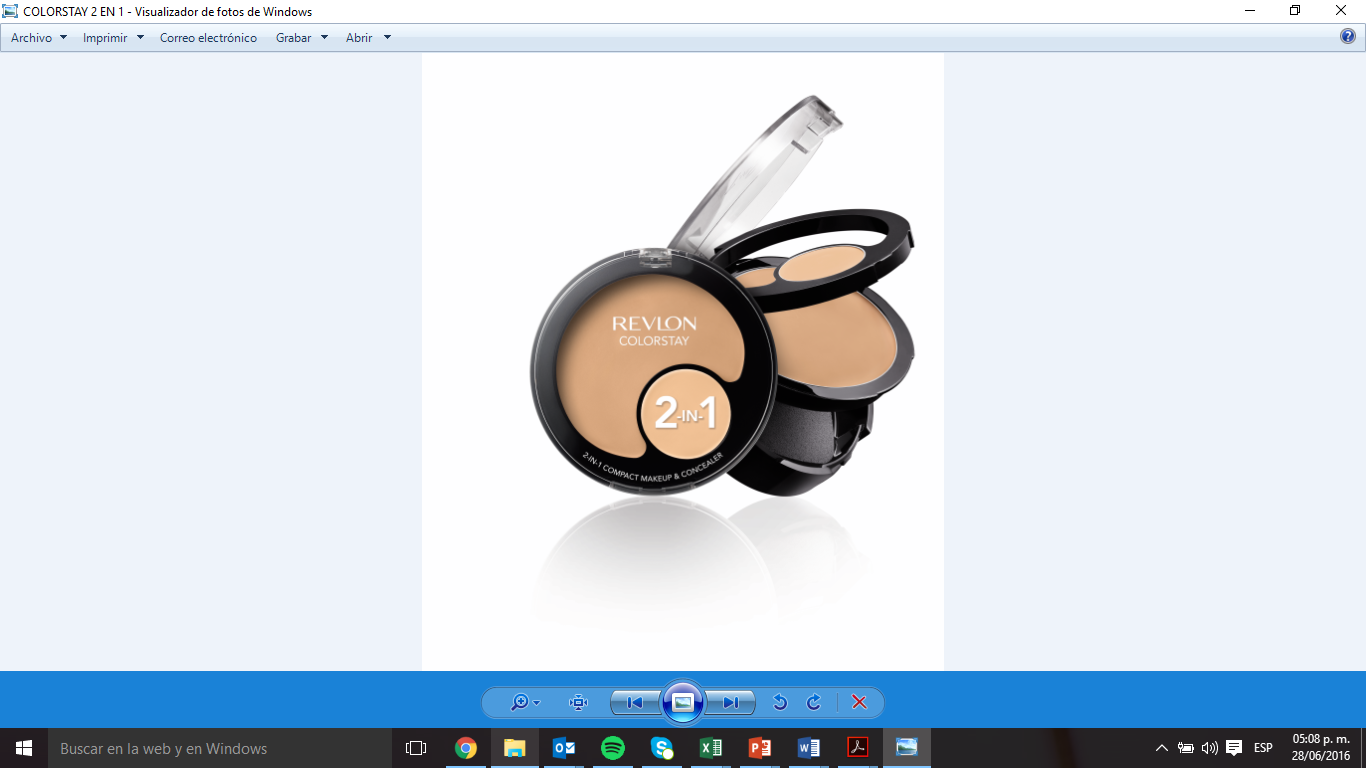The width and height of the screenshot is (1366, 768).
Task: Open Outlook from taskbar
Action: point(564,748)
